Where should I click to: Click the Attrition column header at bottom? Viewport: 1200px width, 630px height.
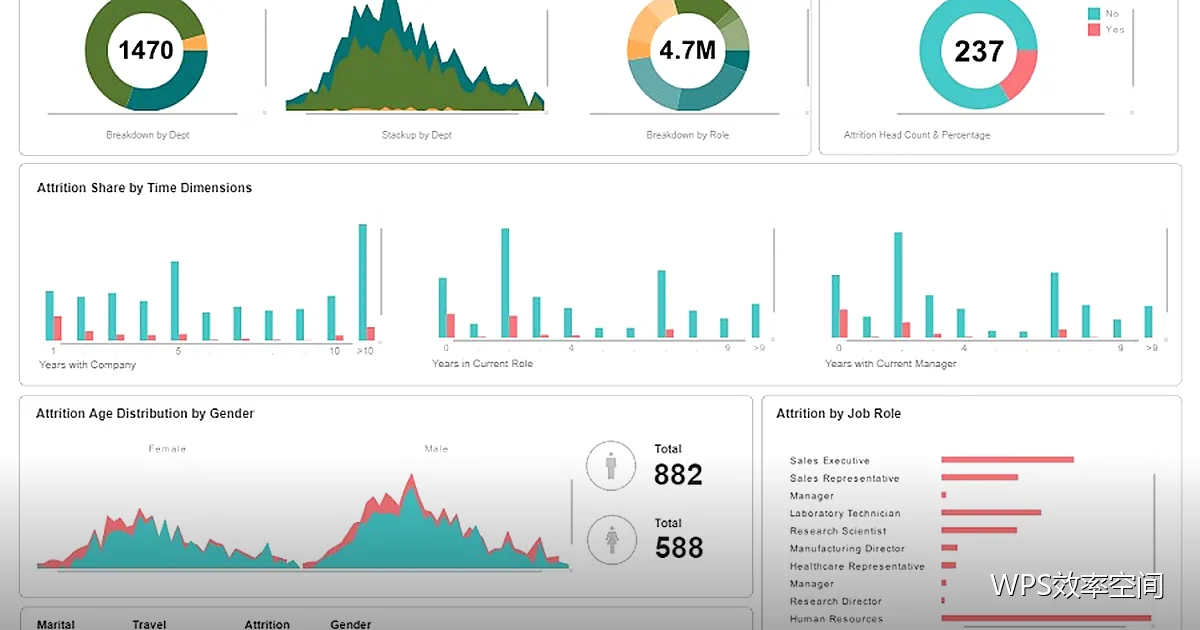tap(267, 624)
